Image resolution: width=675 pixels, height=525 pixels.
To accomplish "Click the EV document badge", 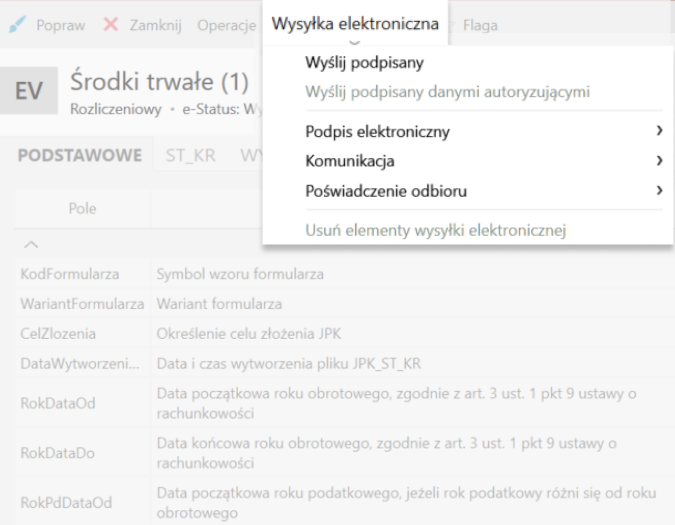I will tap(33, 93).
